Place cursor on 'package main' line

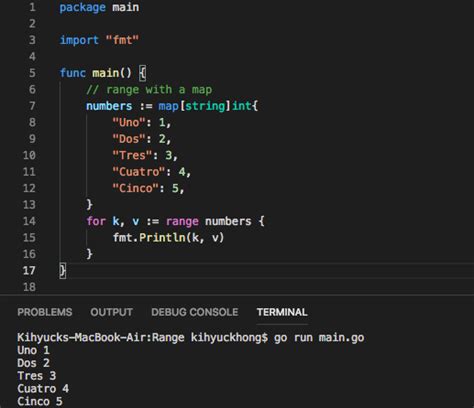99,7
